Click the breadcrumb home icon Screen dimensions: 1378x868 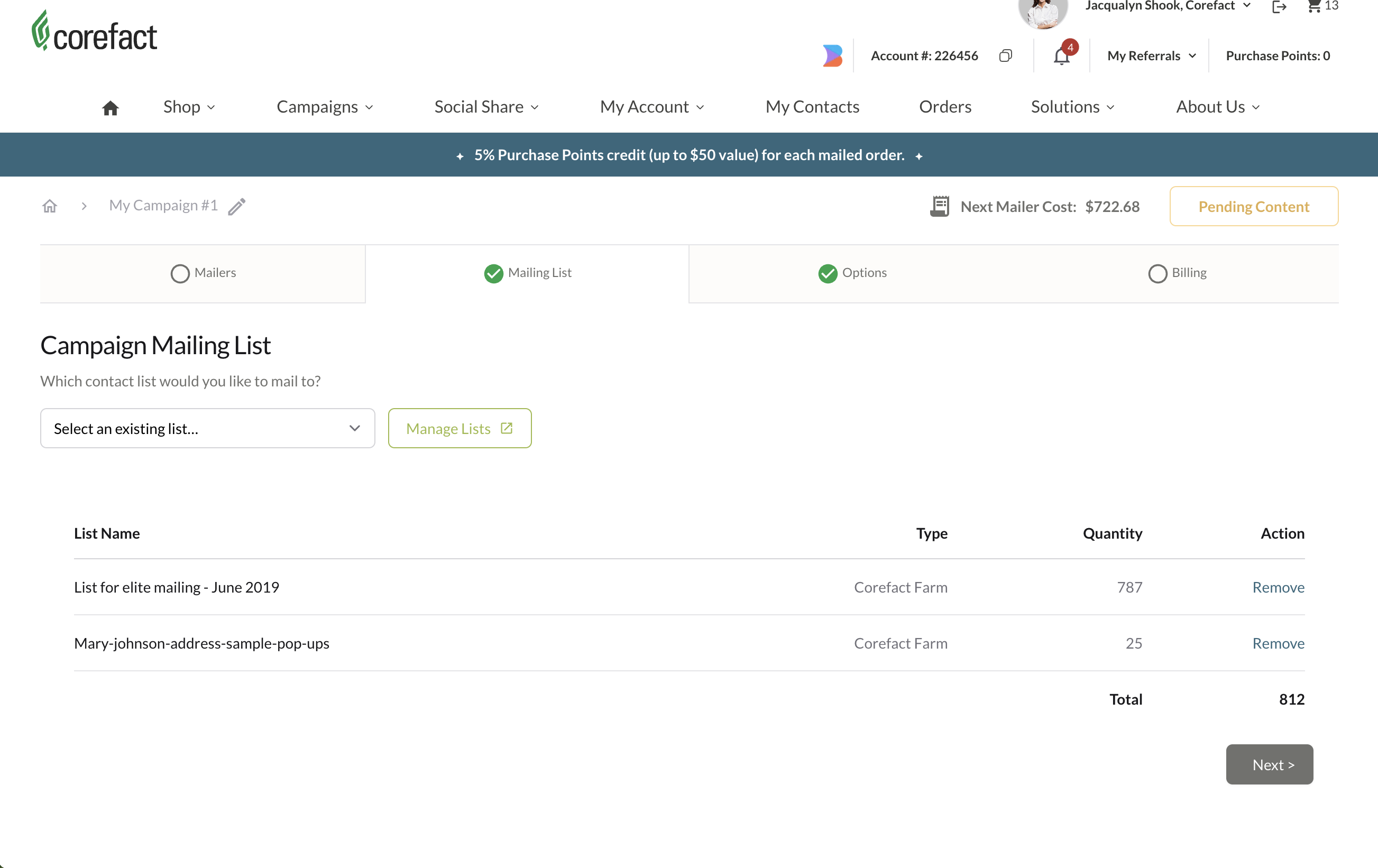coord(50,206)
